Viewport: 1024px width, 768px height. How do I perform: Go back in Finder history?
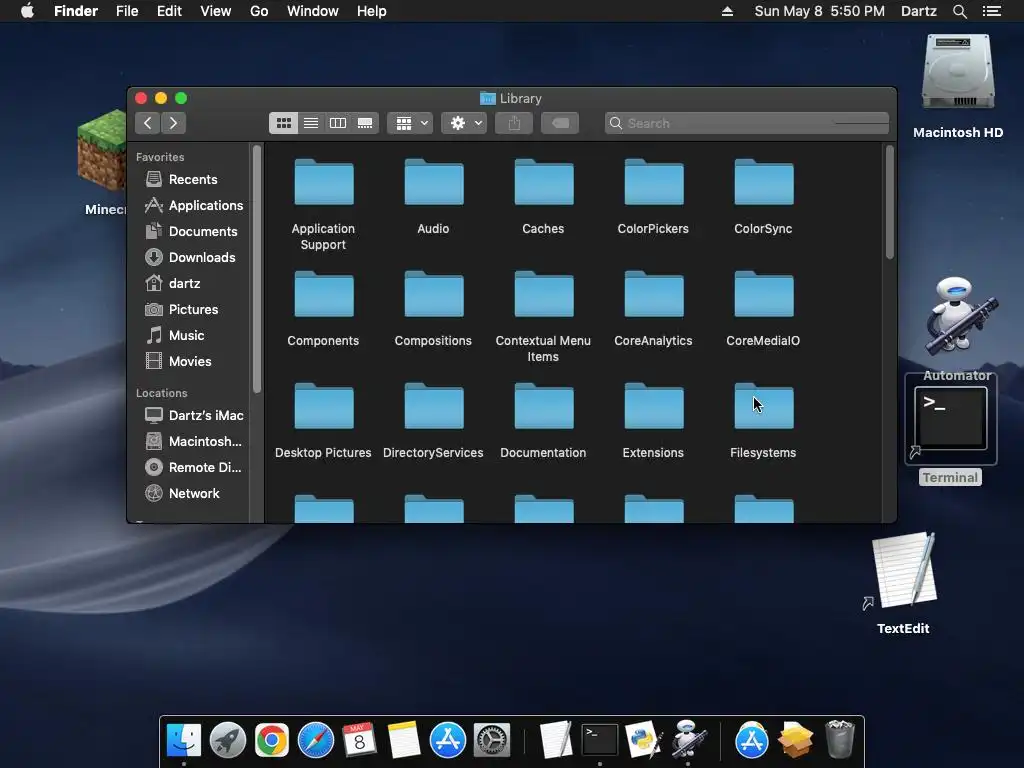[148, 123]
